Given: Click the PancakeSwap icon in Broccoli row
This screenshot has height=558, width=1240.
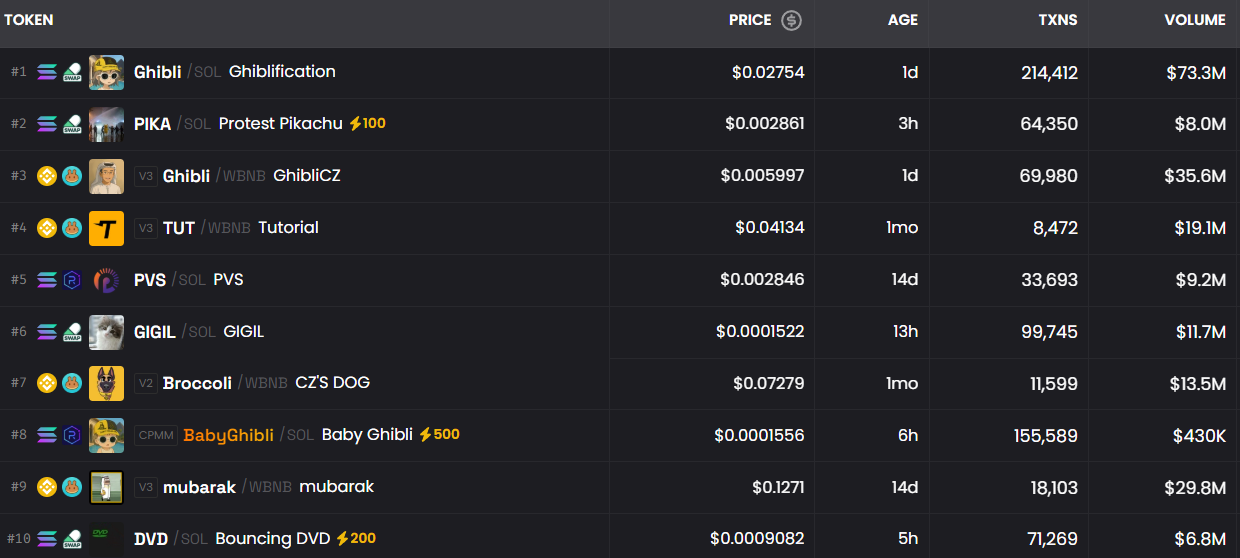Looking at the screenshot, I should pyautogui.click(x=72, y=383).
